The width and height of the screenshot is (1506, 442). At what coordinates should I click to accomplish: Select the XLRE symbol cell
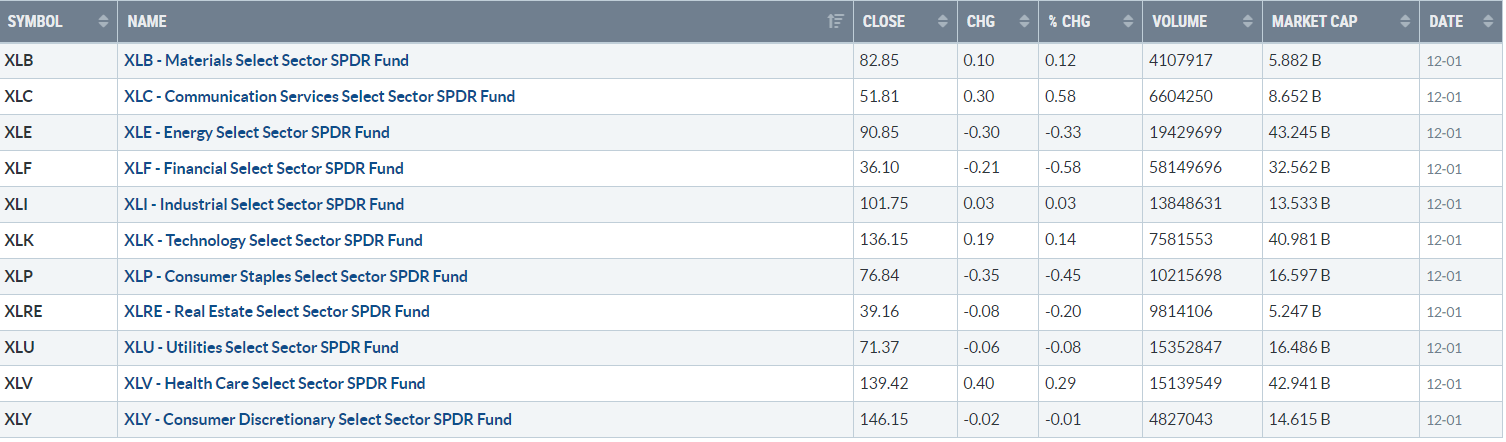tap(59, 311)
